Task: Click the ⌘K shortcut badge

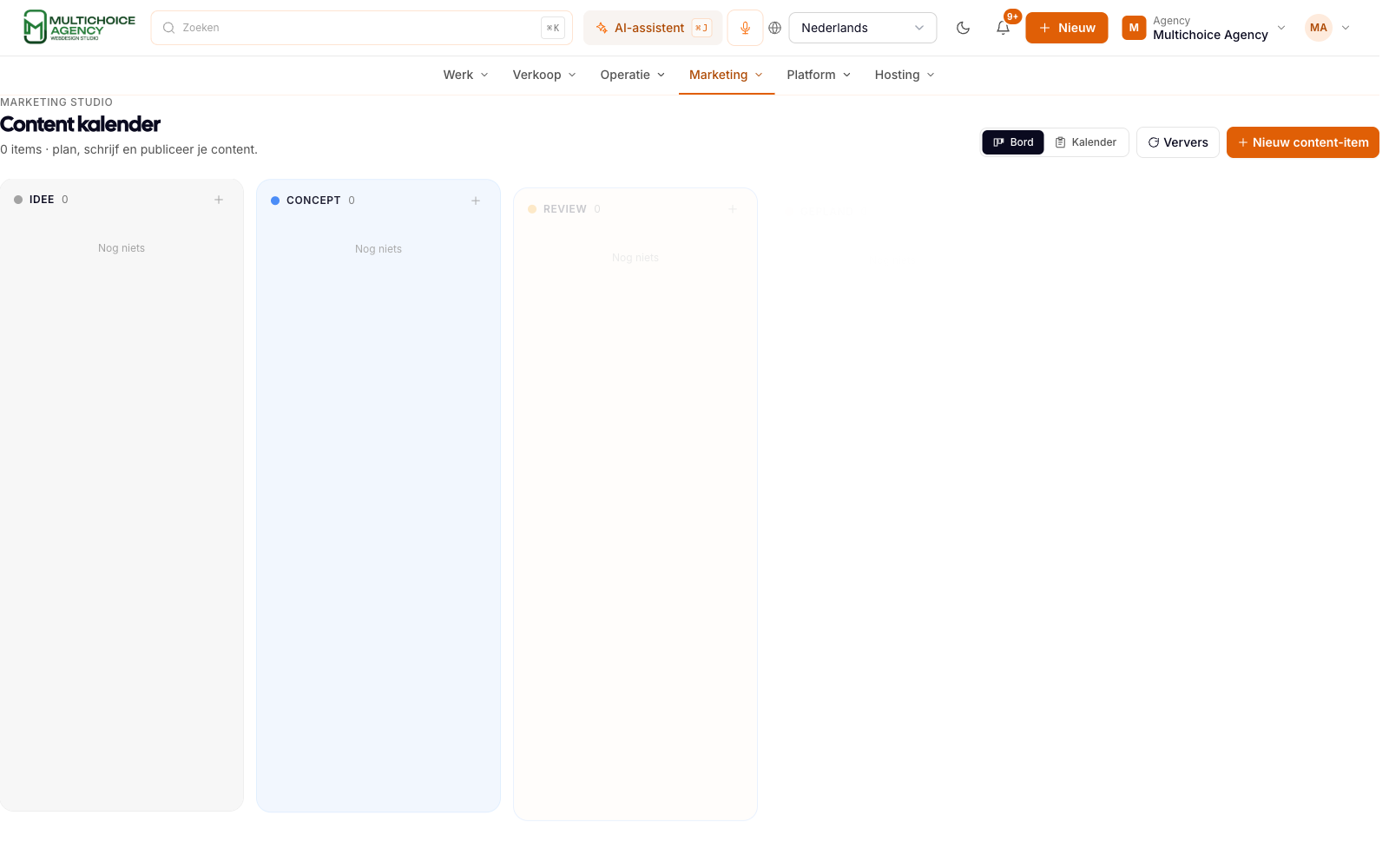Action: 553,28
